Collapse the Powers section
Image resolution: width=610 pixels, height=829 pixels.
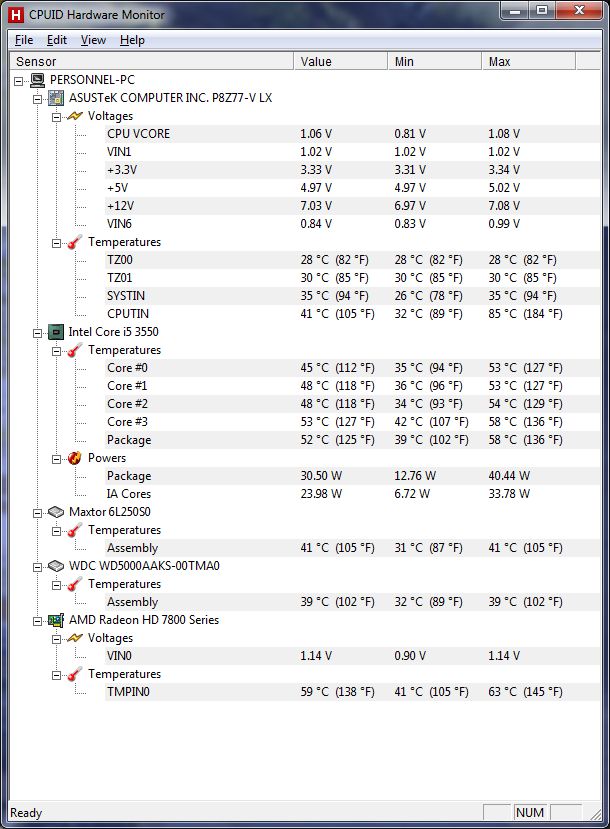pos(57,458)
